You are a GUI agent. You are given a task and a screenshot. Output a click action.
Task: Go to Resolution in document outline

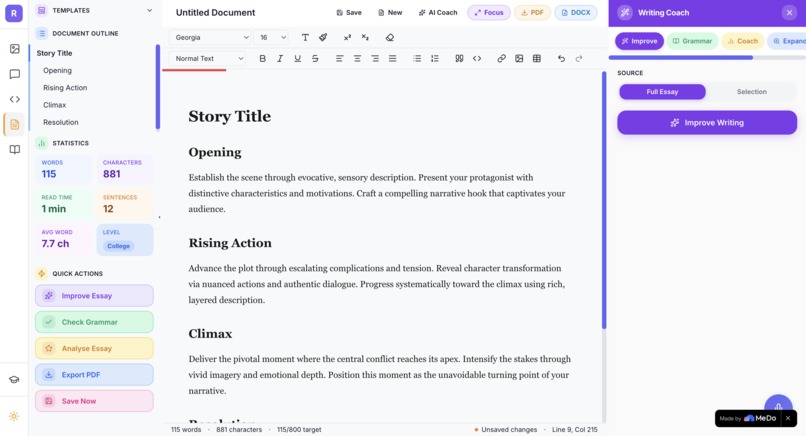coord(61,122)
